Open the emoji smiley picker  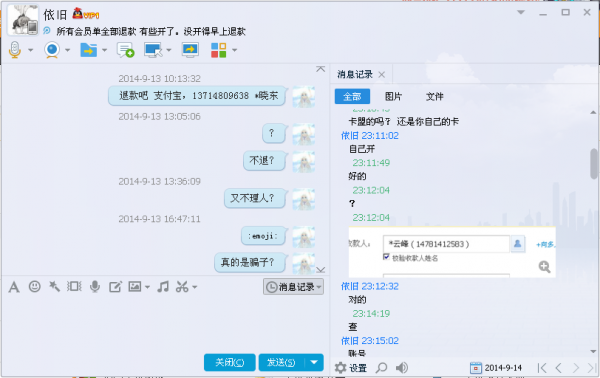pos(34,286)
